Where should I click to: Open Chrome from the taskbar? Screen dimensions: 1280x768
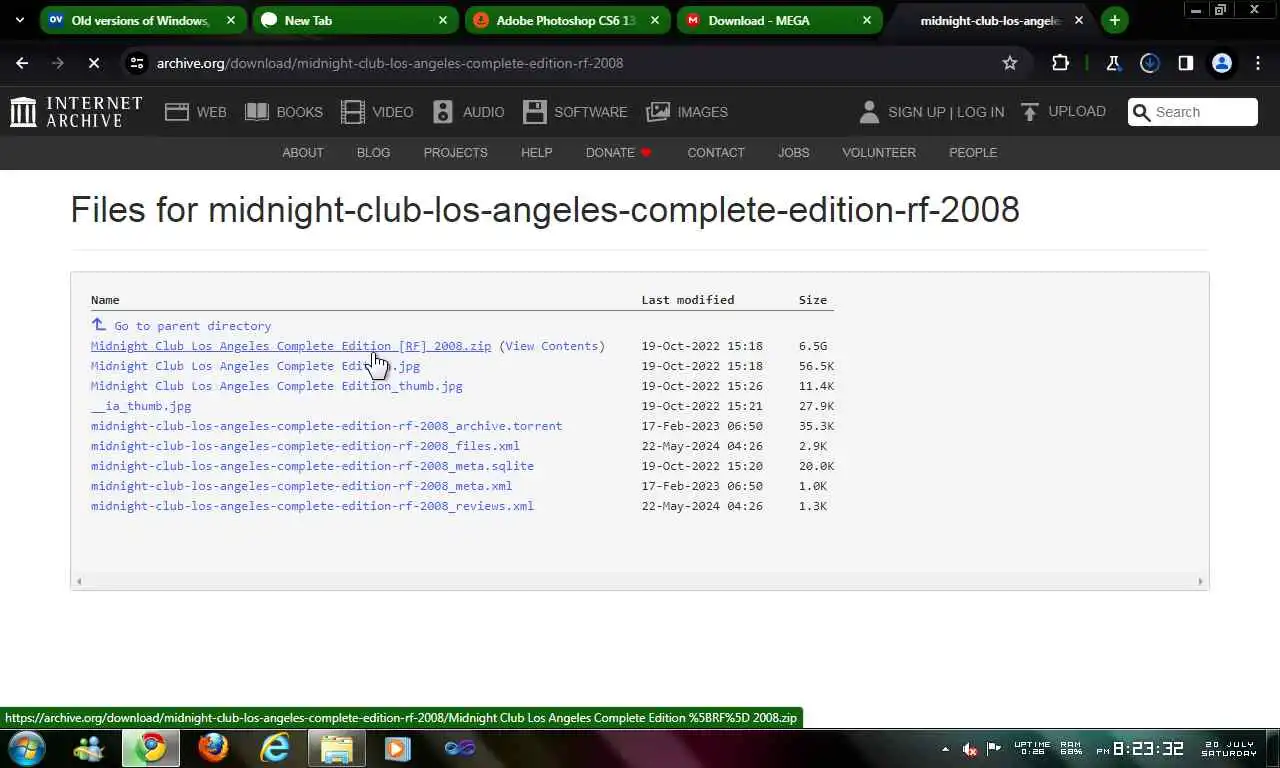(151, 748)
